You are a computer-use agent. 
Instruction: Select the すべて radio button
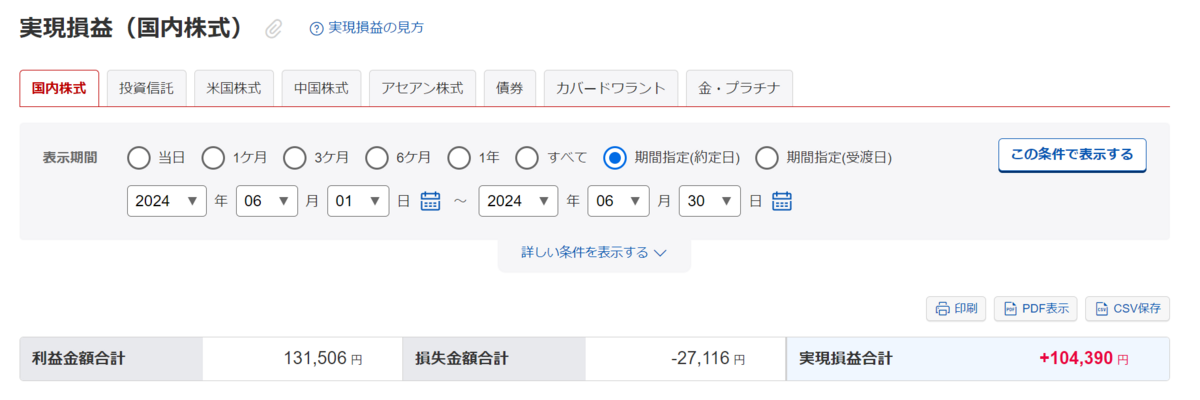[527, 157]
